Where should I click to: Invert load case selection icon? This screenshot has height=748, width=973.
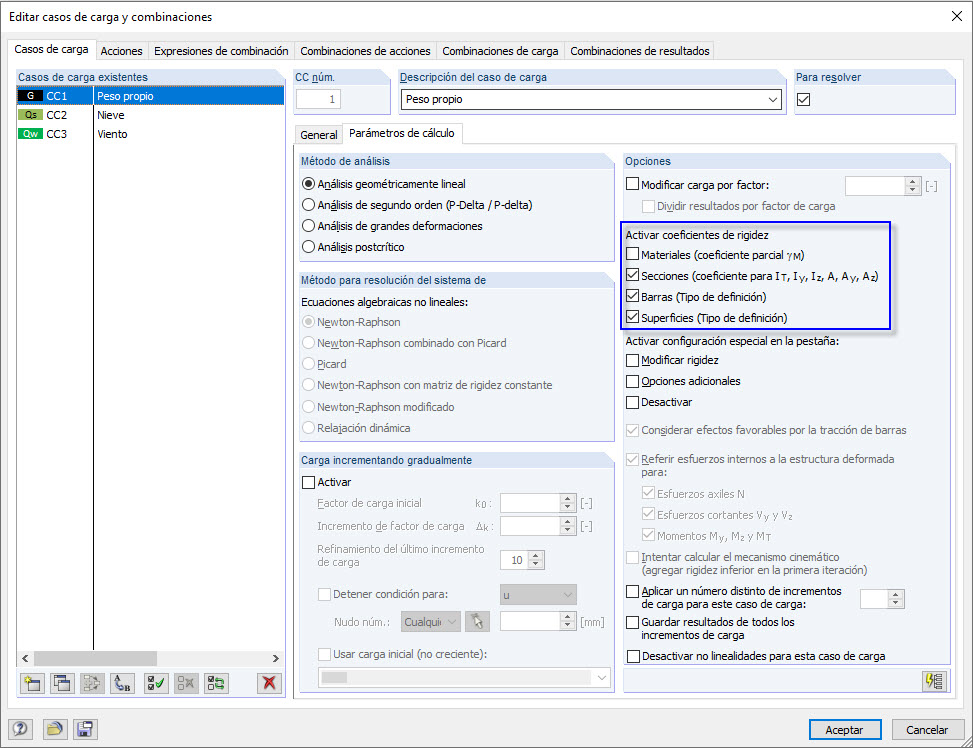[x=217, y=683]
